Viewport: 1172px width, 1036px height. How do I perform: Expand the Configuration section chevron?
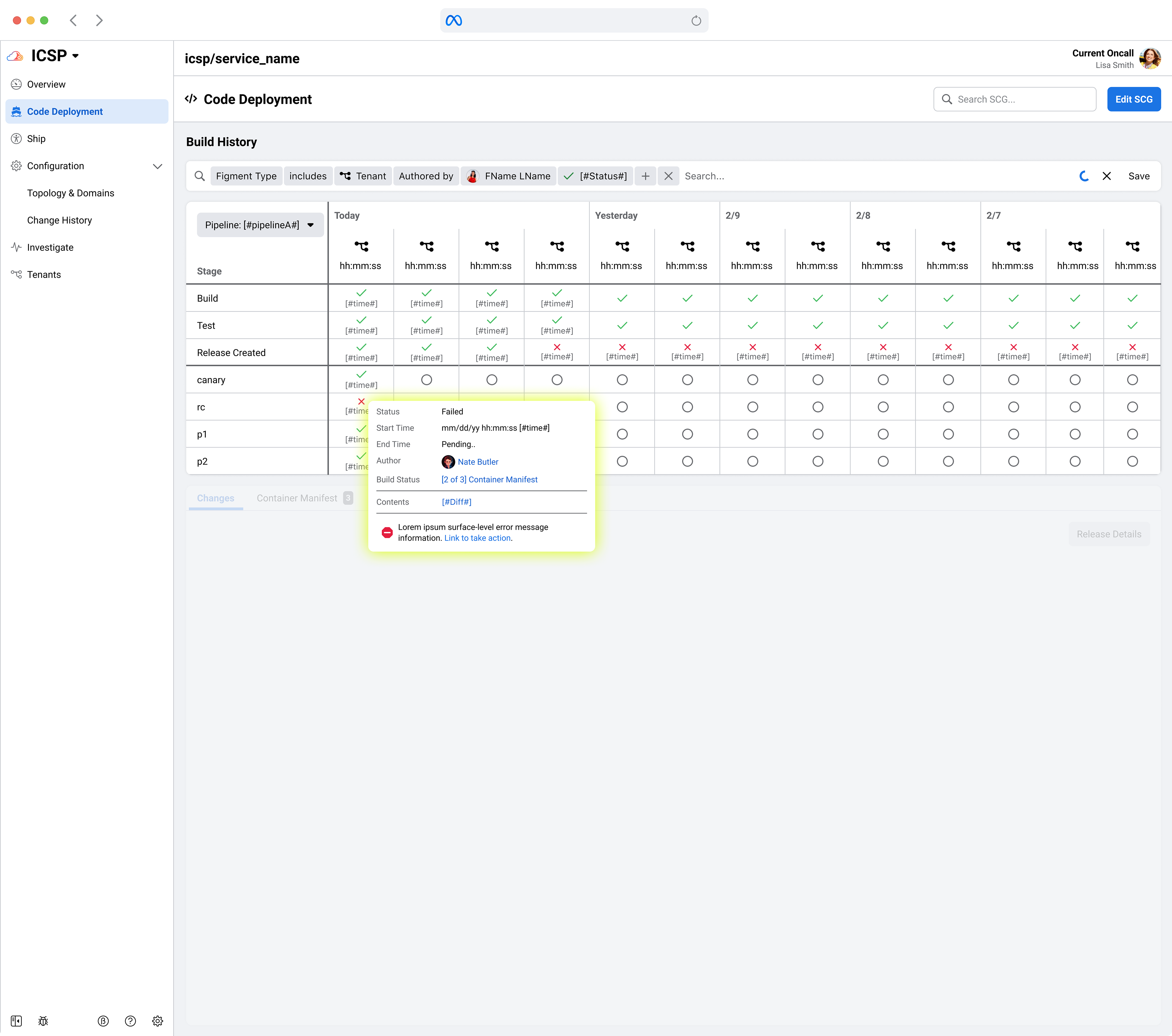point(158,166)
